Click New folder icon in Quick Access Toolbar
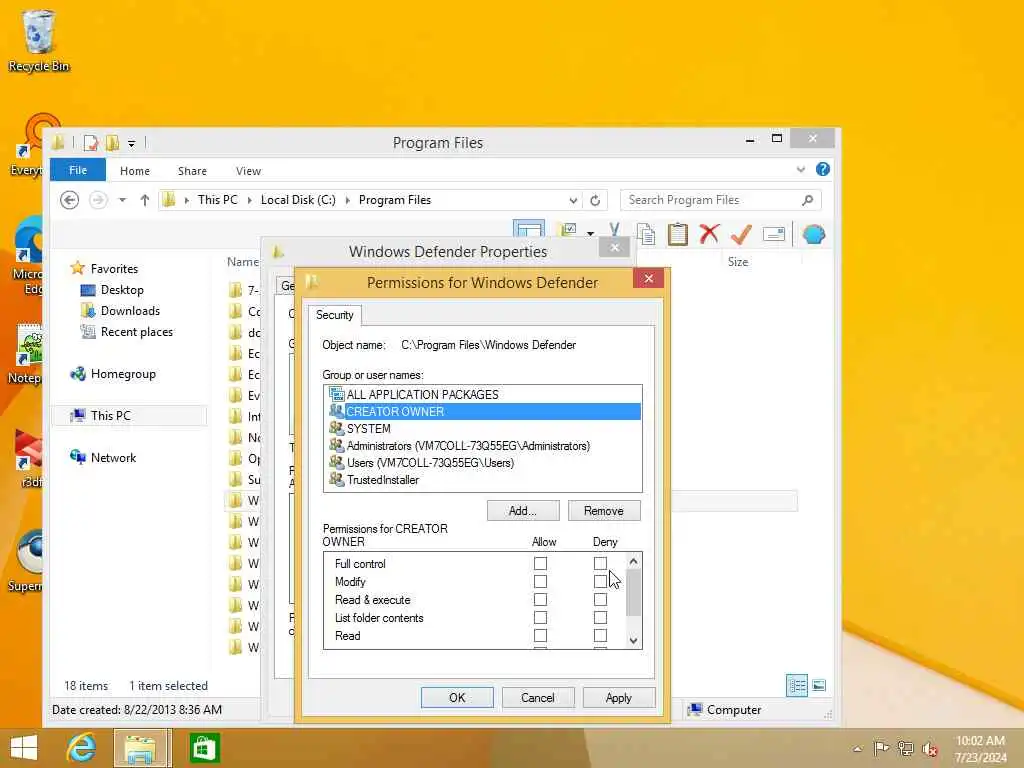The width and height of the screenshot is (1024, 768). (x=112, y=142)
